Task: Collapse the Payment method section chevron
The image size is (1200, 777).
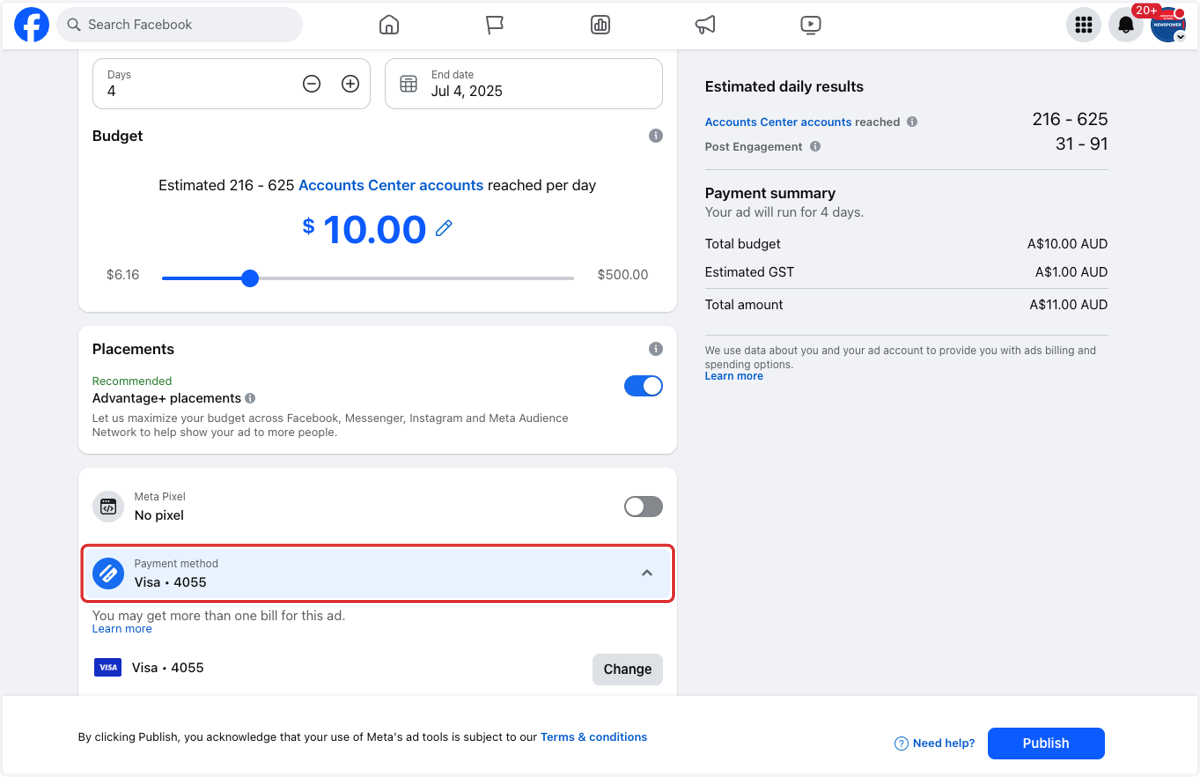Action: click(x=647, y=573)
